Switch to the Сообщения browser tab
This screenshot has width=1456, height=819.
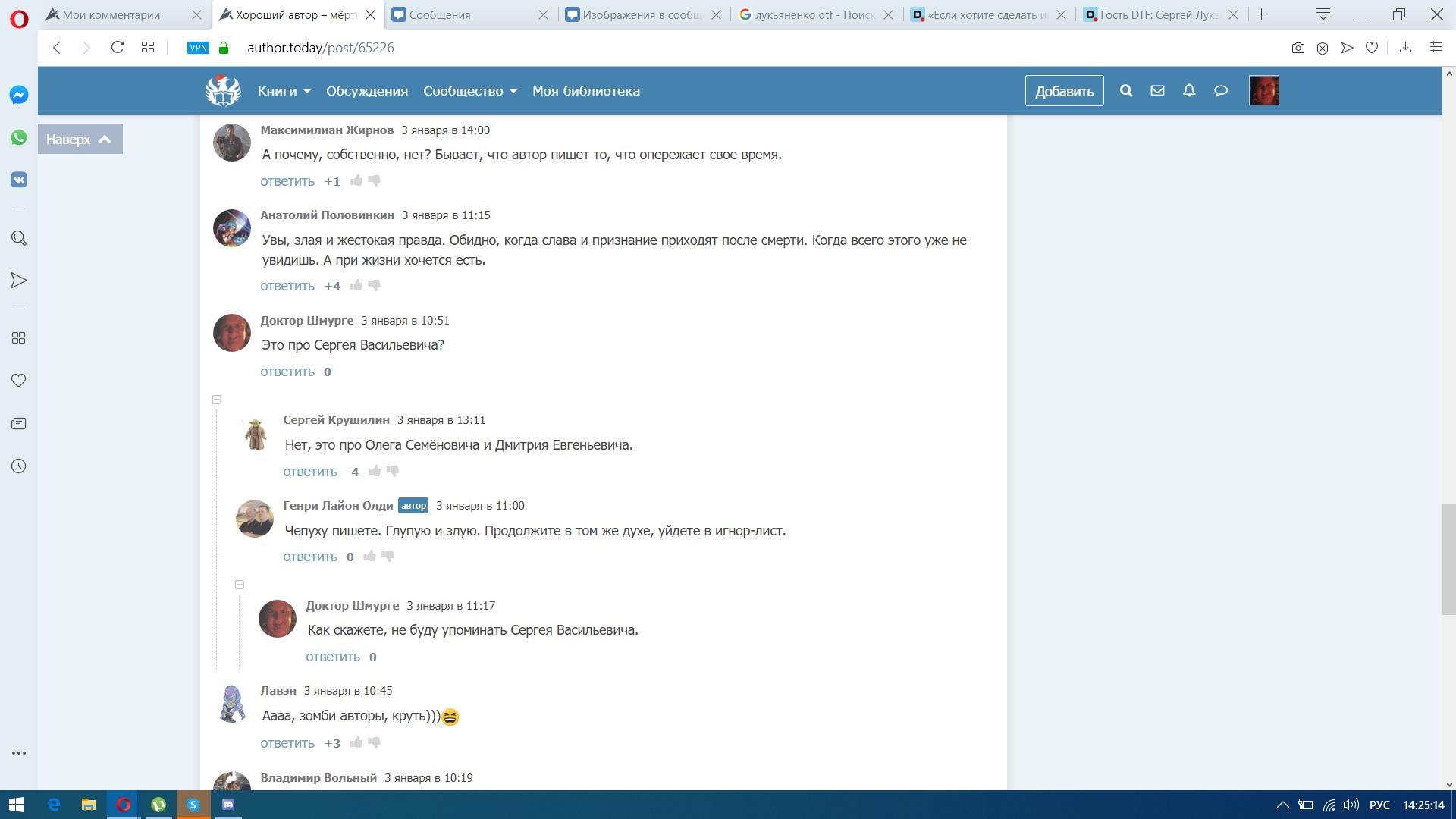[440, 14]
